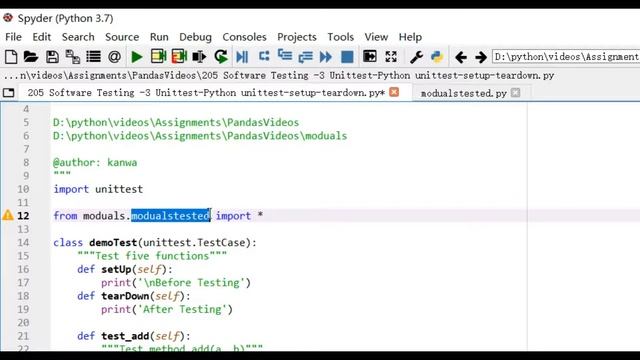Run the current cell icon
This screenshot has width=640, height=360.
(158, 57)
